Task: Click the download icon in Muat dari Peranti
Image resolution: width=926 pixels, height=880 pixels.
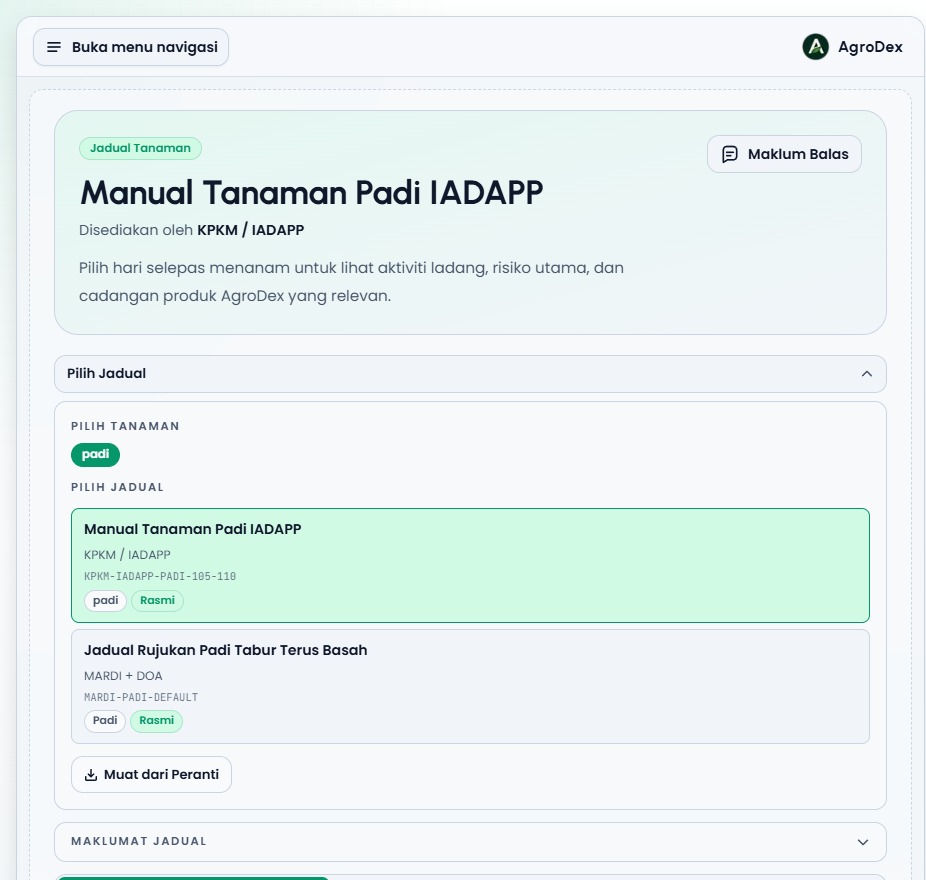Action: coord(91,775)
